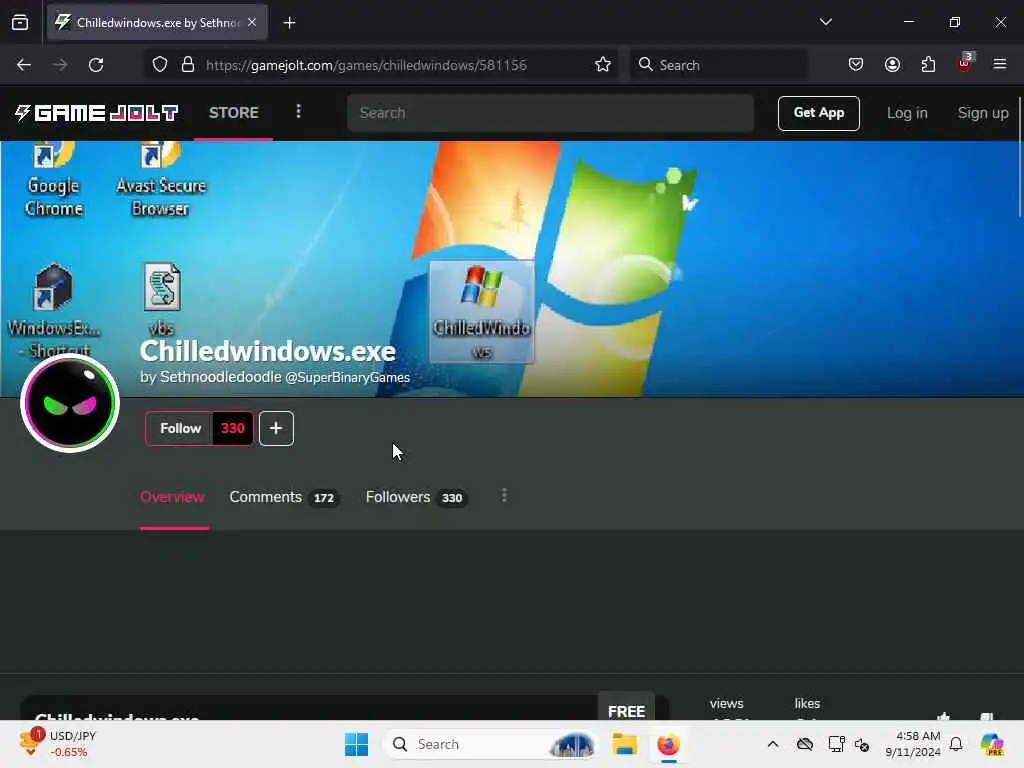Click the Get App button
Image resolution: width=1024 pixels, height=768 pixels.
tap(818, 113)
